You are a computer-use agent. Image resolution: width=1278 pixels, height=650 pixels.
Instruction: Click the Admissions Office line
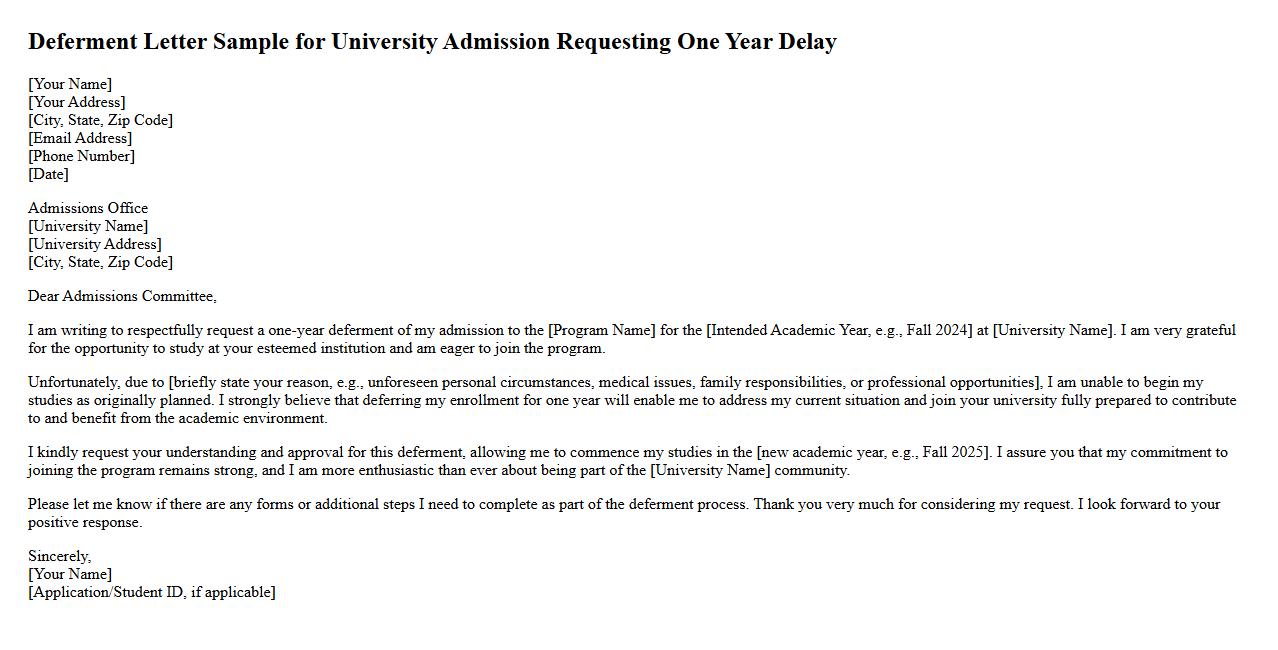tap(88, 208)
